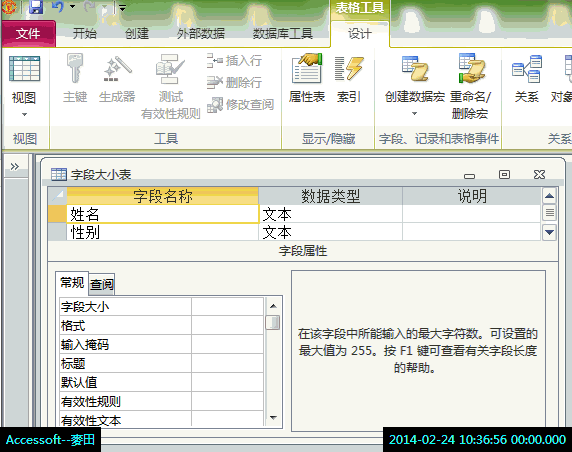
Task: Click the 标题 property value field
Action: 227,363
